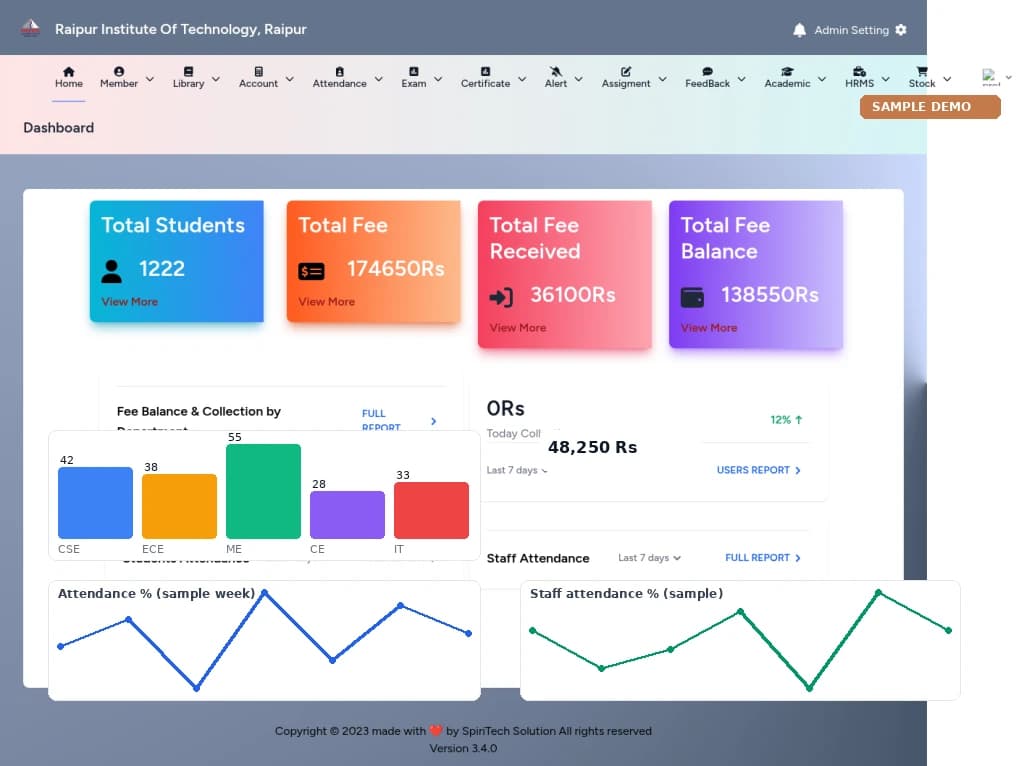
Task: Expand the Account menu chevron
Action: (x=290, y=79)
